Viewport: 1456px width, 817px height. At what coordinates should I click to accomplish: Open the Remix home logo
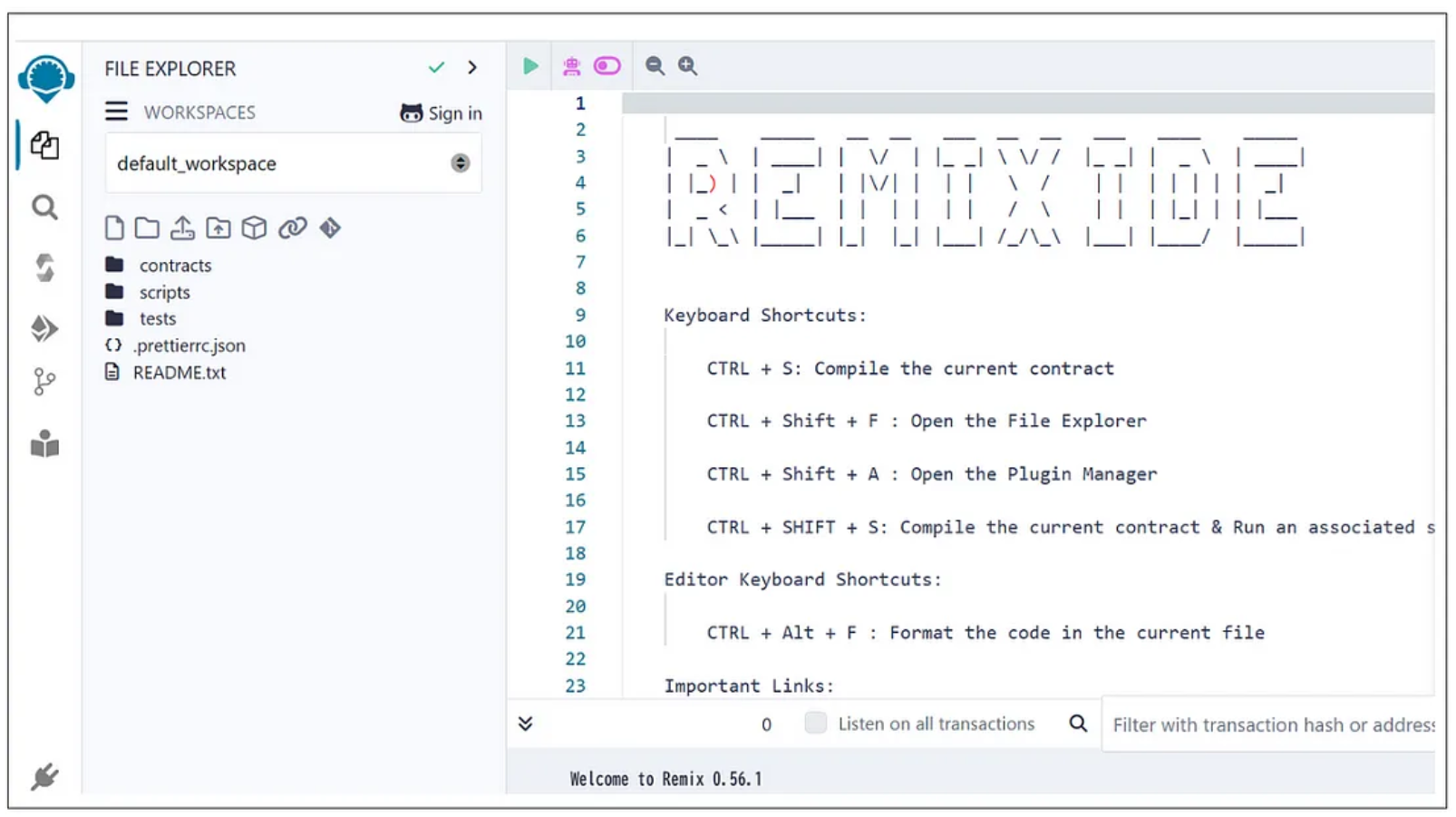45,78
